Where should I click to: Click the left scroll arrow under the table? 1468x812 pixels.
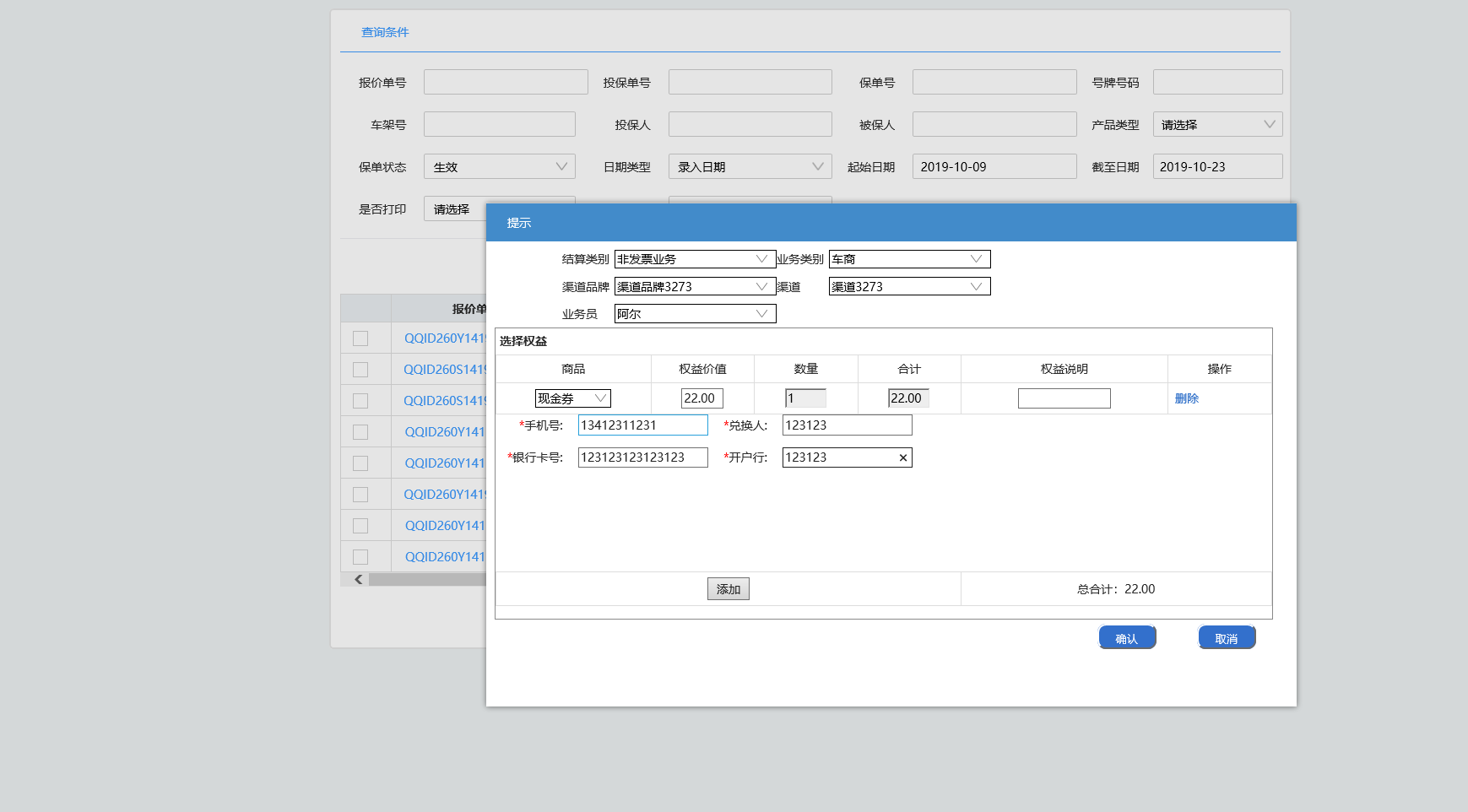click(359, 579)
